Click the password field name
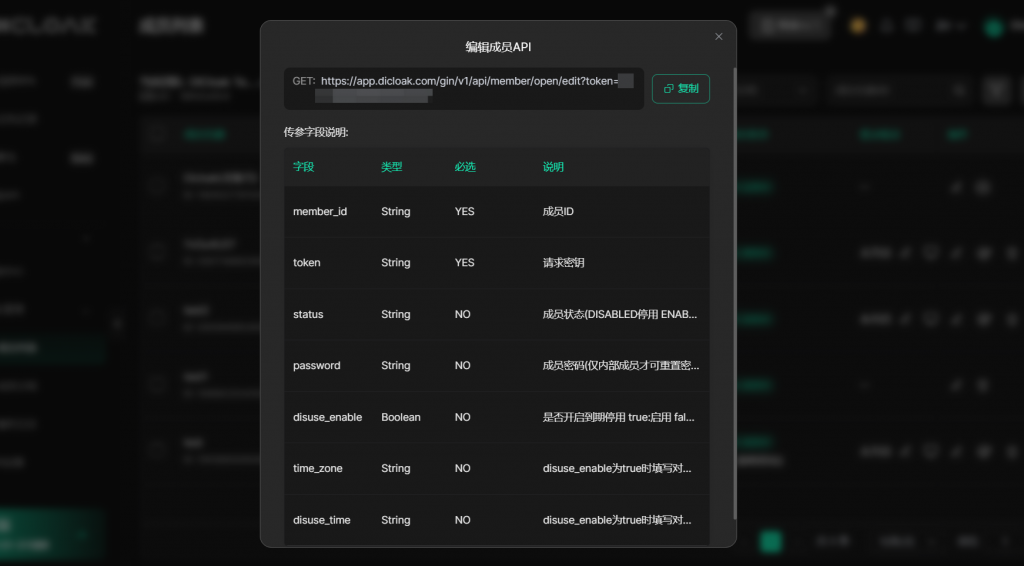Viewport: 1024px width, 566px height. [x=316, y=366]
